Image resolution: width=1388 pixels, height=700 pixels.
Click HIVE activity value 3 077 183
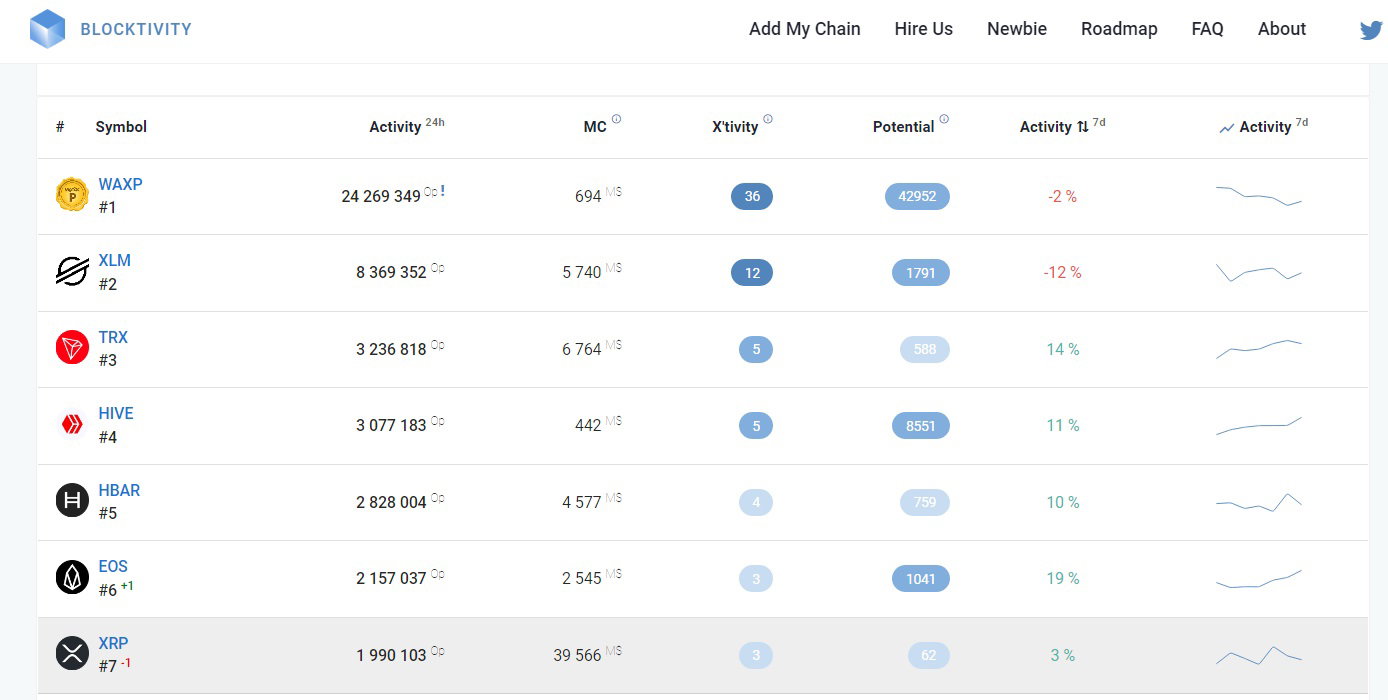[391, 425]
